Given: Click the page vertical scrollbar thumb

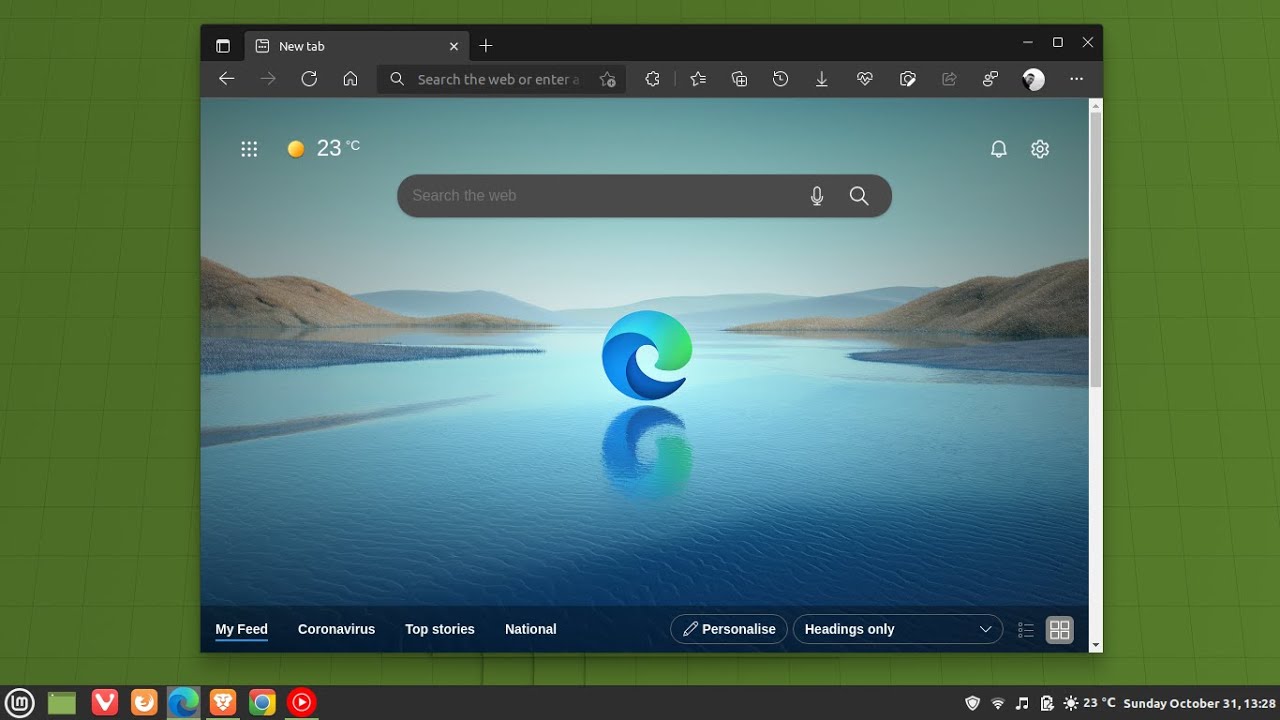Looking at the screenshot, I should pos(1096,250).
